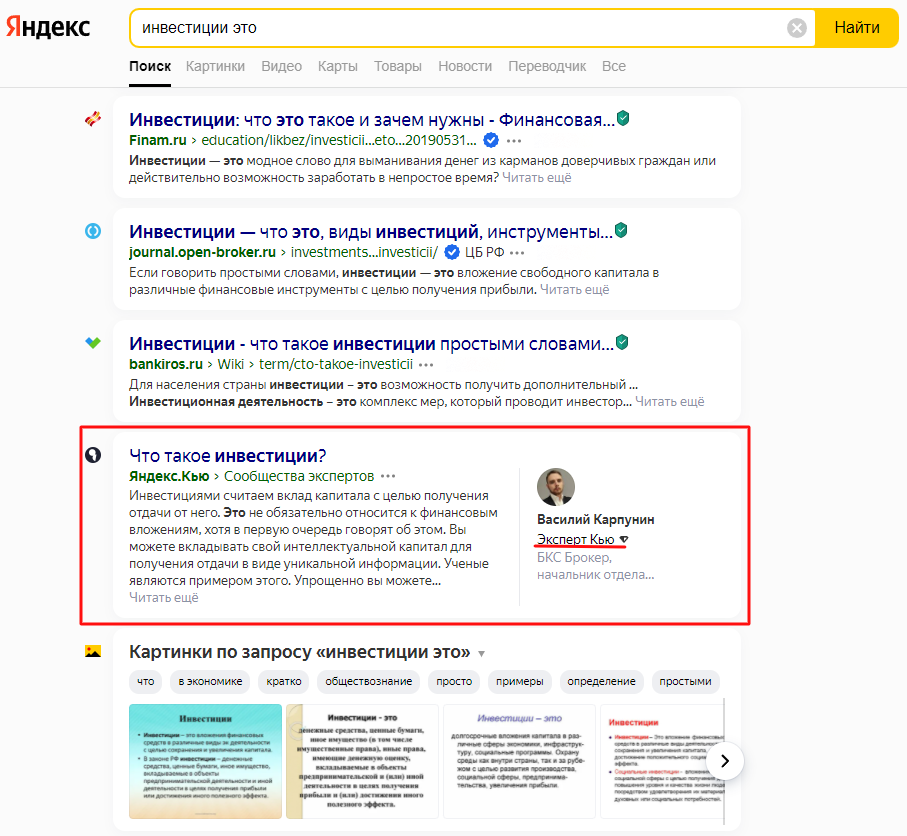
Task: Click the green shield badge on the open-broker result
Action: (621, 230)
